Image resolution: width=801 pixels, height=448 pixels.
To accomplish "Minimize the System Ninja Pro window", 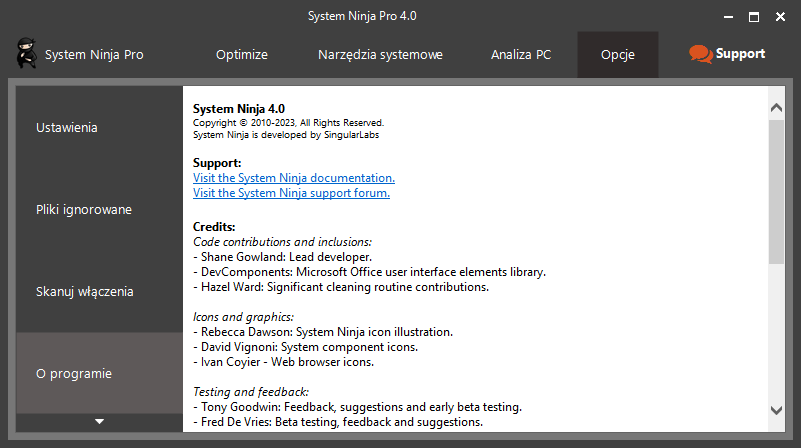I will [x=728, y=17].
